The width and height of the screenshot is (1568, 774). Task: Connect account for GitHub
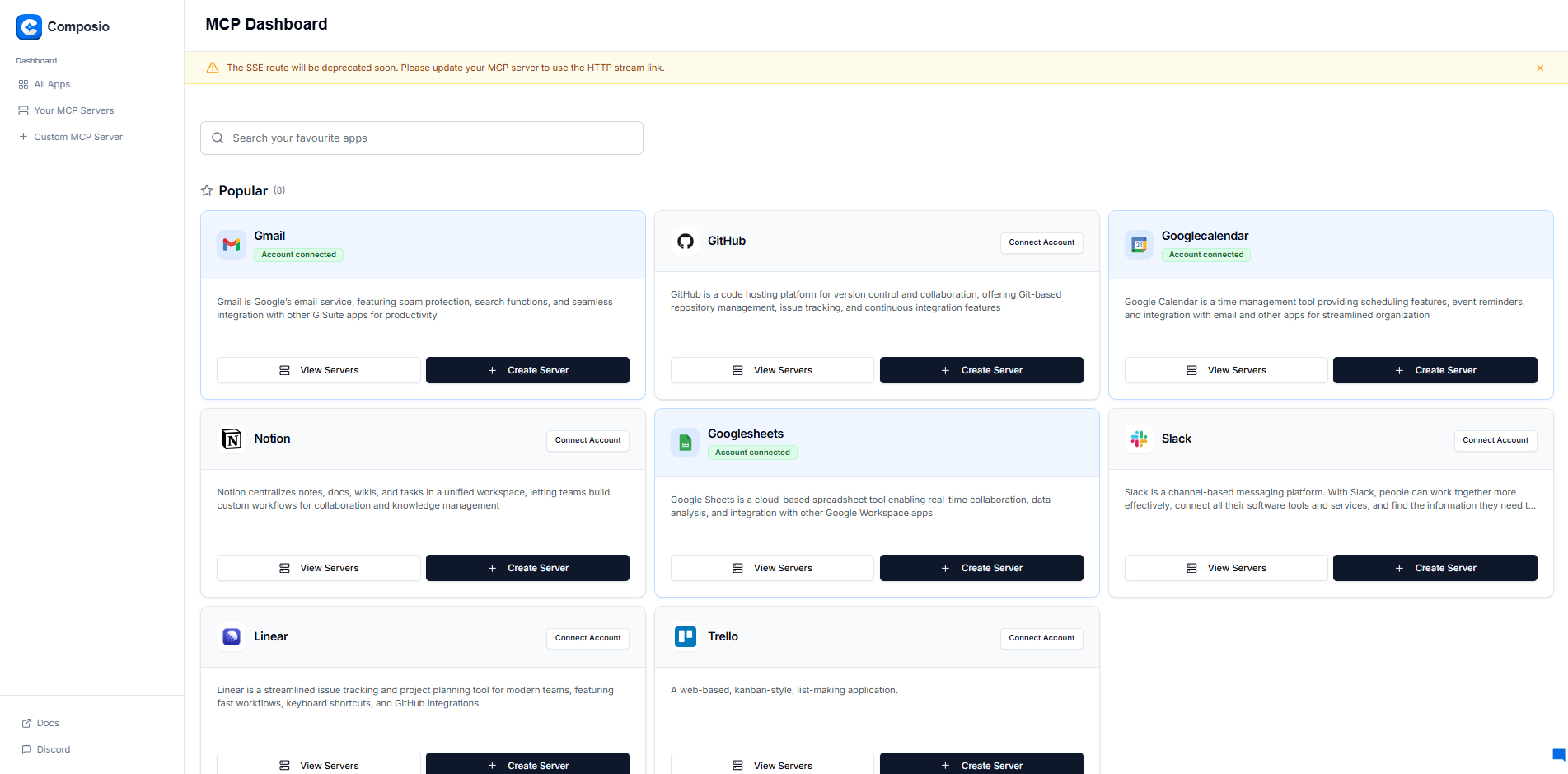pos(1041,242)
